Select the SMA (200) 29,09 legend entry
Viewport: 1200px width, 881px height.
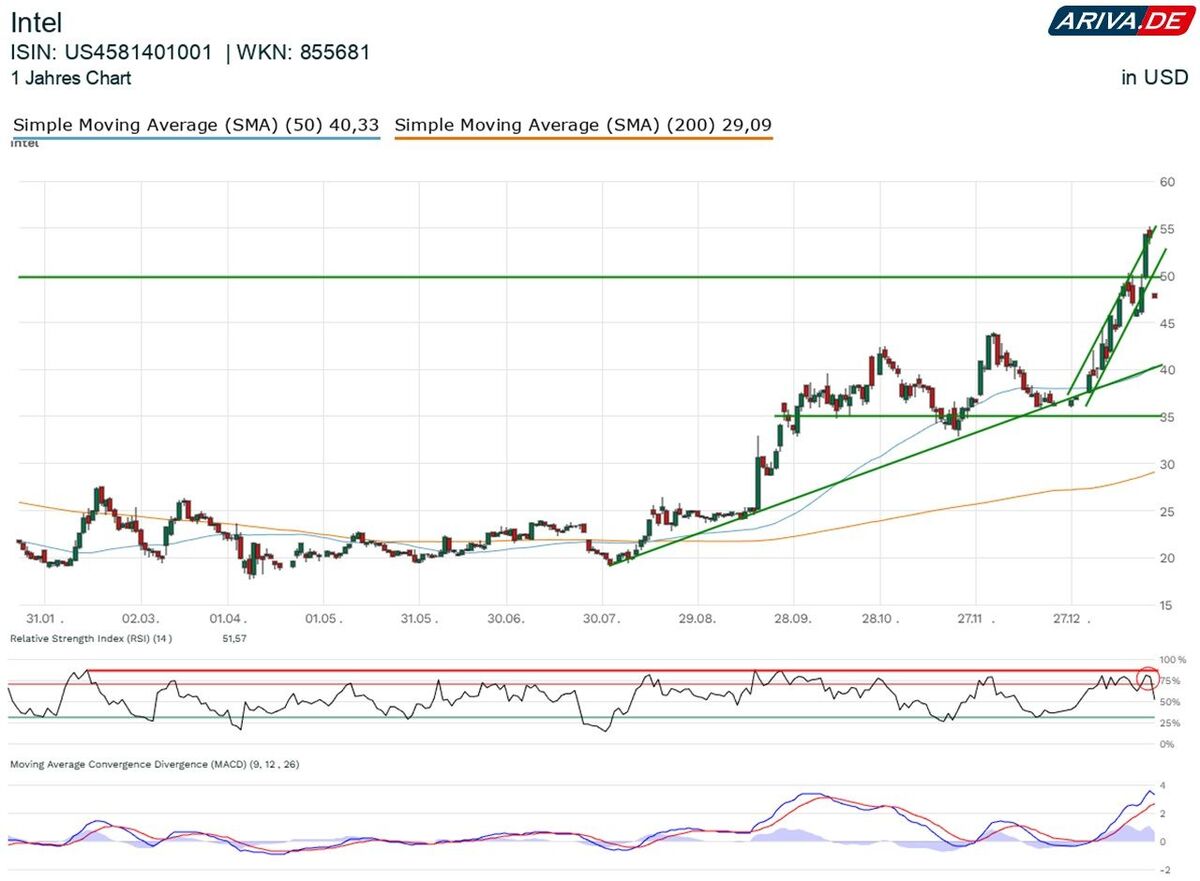(x=583, y=125)
